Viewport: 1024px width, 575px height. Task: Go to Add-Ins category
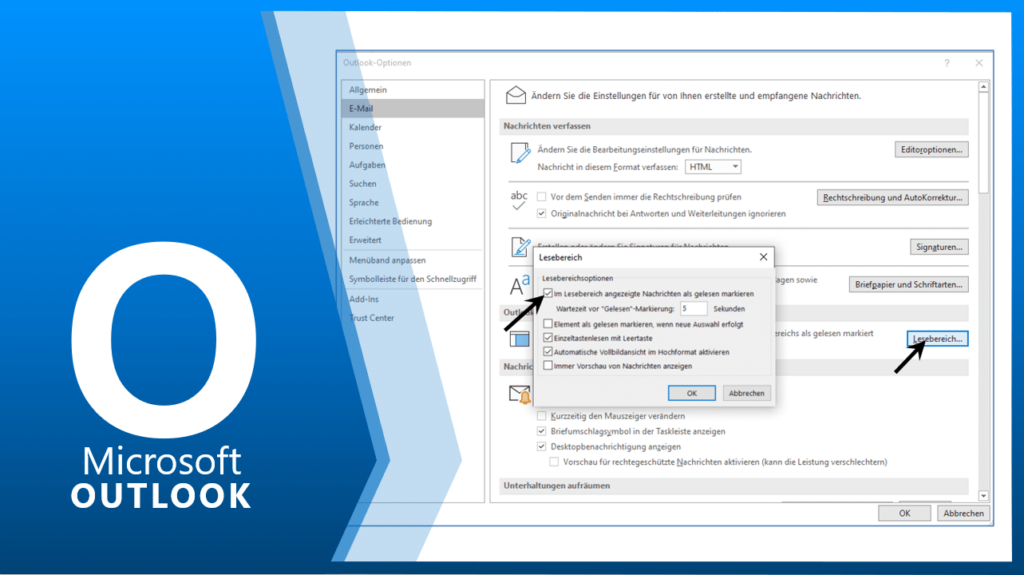pyautogui.click(x=364, y=299)
